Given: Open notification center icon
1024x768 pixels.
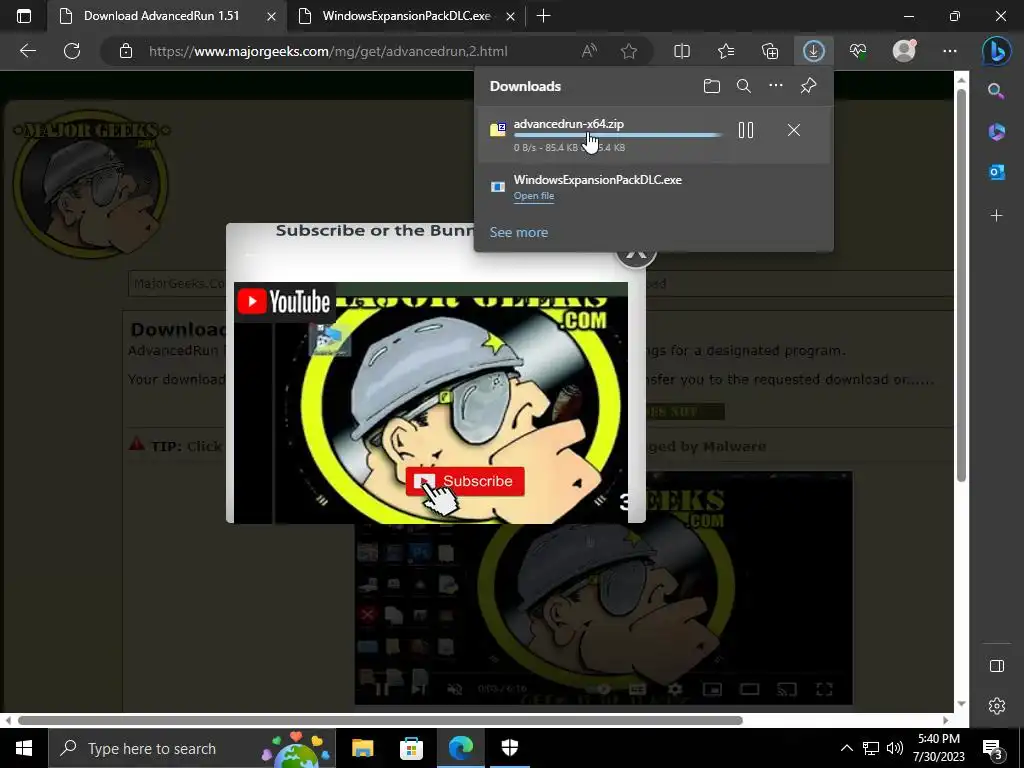Looking at the screenshot, I should click(993, 748).
